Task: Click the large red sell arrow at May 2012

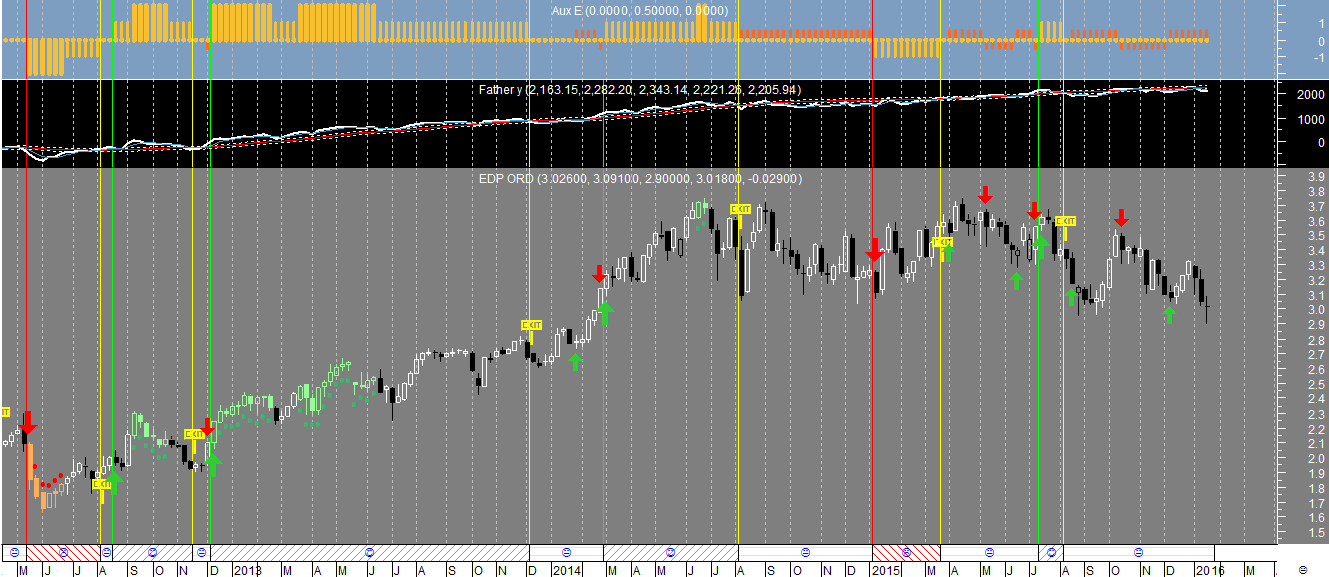Action: (x=27, y=421)
